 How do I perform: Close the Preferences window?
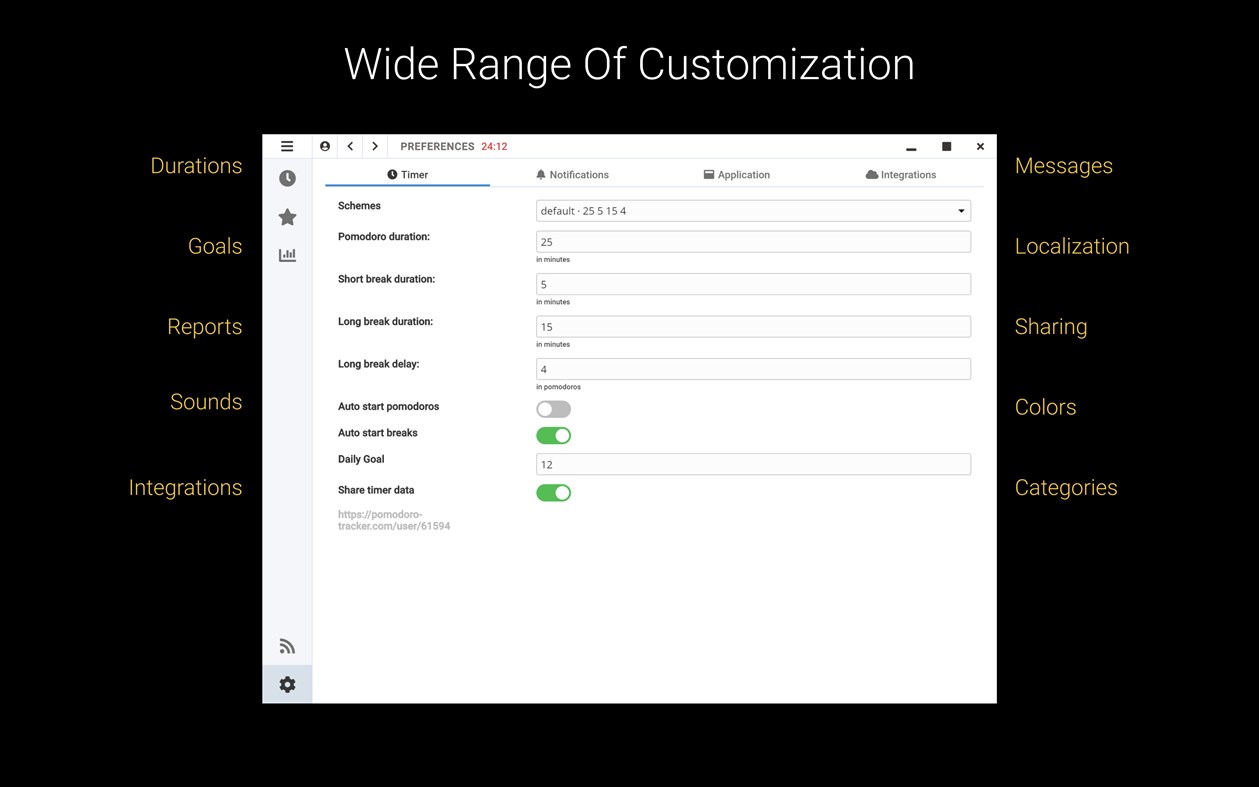pyautogui.click(x=980, y=146)
